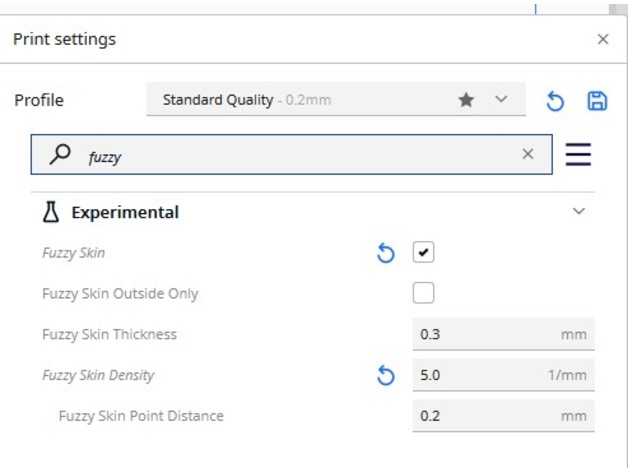The height and width of the screenshot is (472, 628).
Task: Clear the fuzzy search text
Action: click(528, 154)
